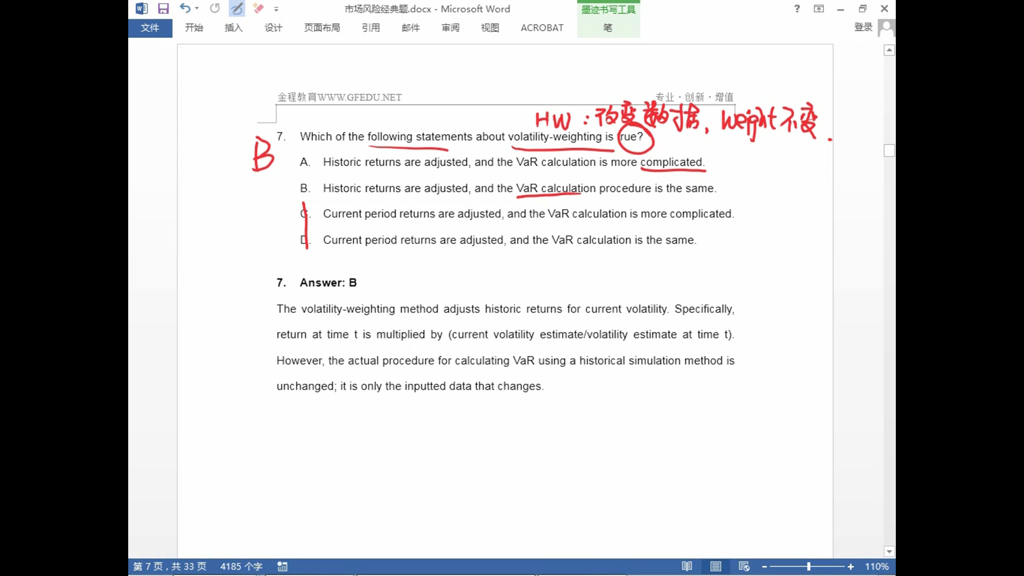
Task: Click option D text ending 'is the same'
Action: (x=509, y=240)
